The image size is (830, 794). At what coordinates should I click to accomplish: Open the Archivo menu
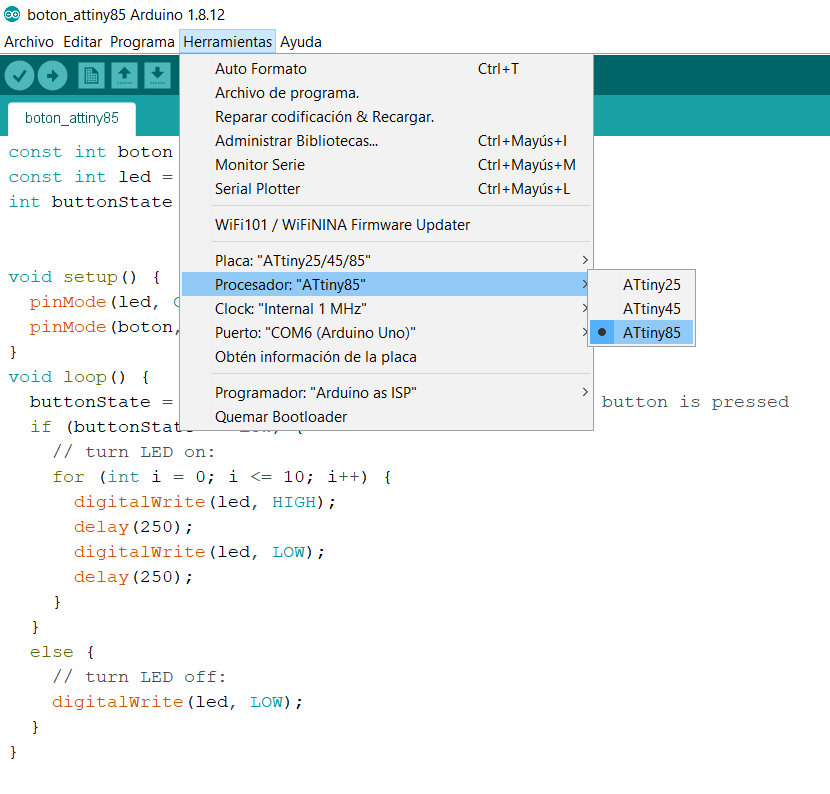[29, 42]
